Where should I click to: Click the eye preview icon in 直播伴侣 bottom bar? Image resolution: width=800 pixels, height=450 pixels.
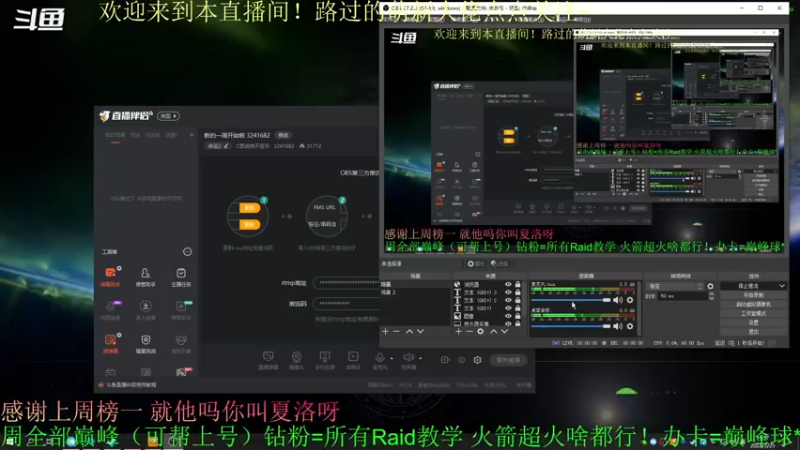click(x=461, y=360)
